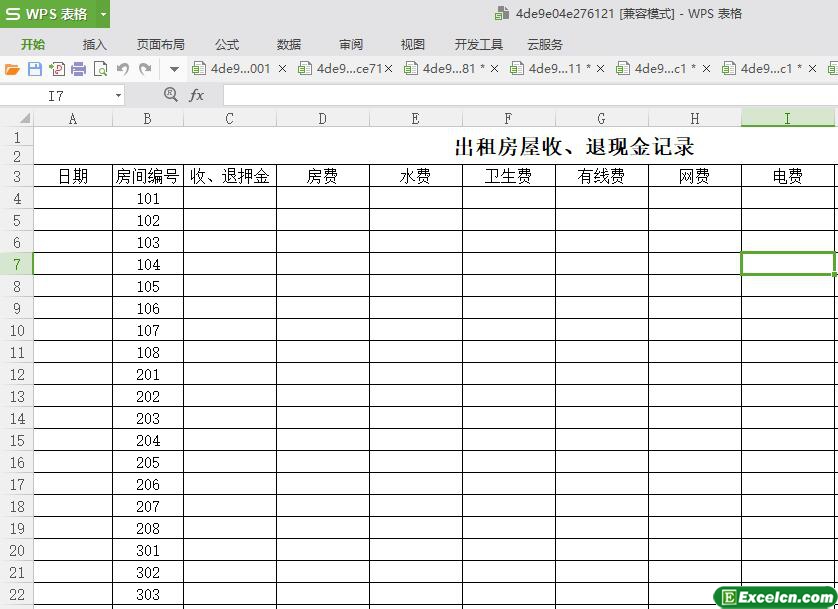Click the 房费 header cell
Screen dimensions: 838x609
click(x=323, y=176)
